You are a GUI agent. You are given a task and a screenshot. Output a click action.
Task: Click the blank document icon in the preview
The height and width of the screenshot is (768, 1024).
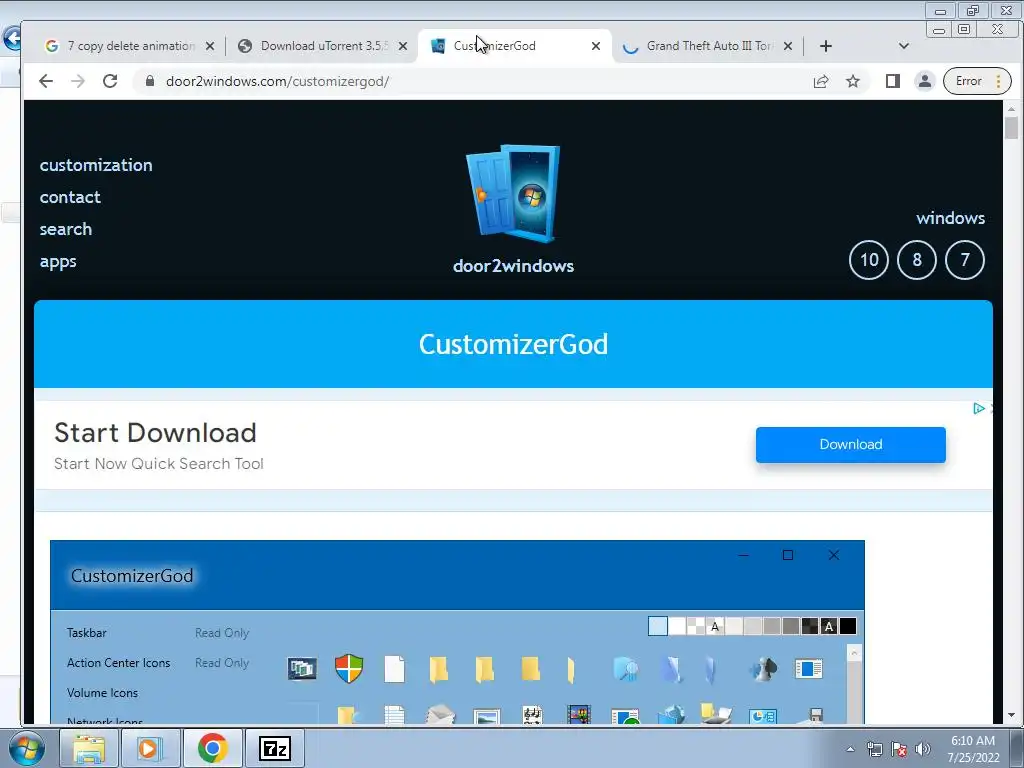[x=394, y=669]
